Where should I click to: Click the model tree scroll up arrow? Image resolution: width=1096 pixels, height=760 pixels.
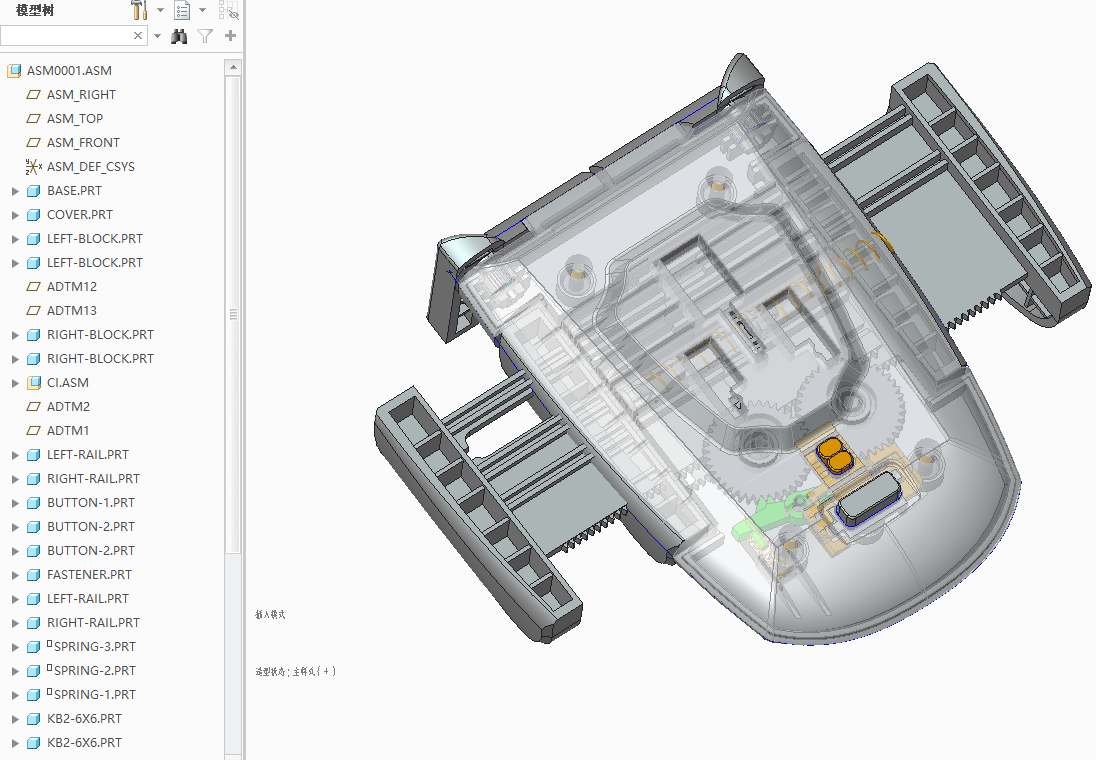[x=233, y=68]
